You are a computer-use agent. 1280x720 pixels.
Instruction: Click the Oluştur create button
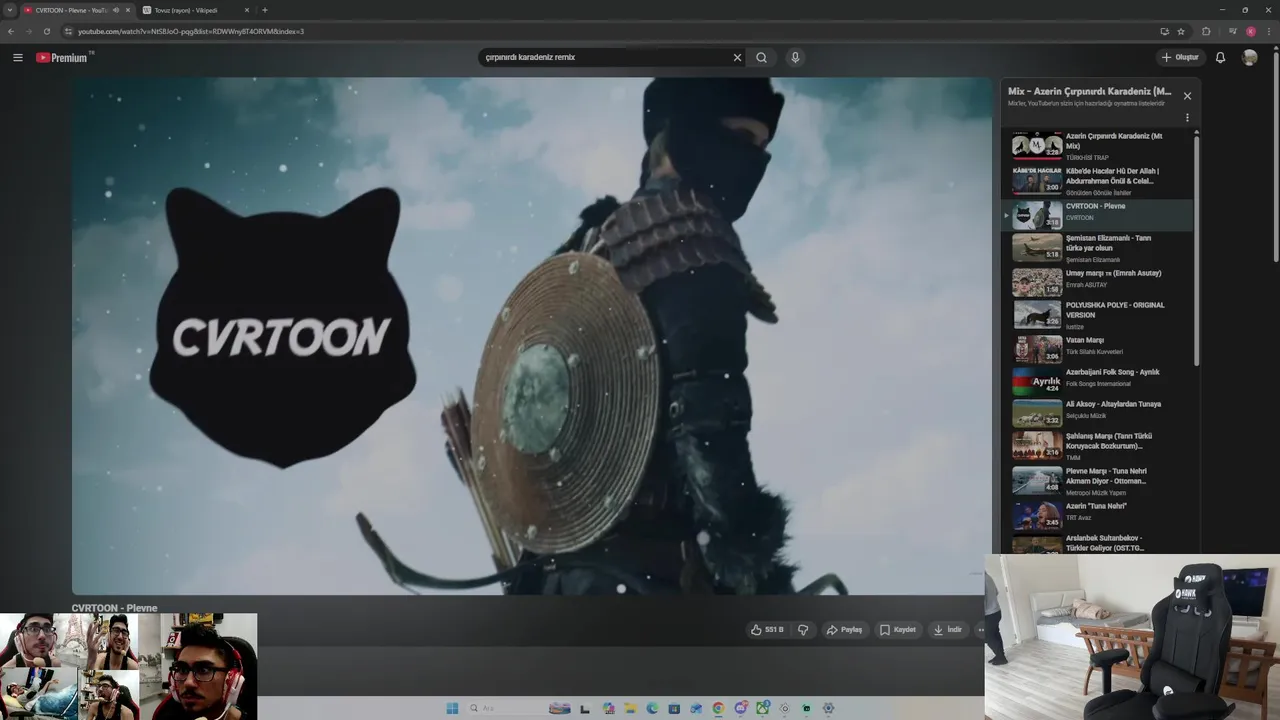(x=1180, y=57)
